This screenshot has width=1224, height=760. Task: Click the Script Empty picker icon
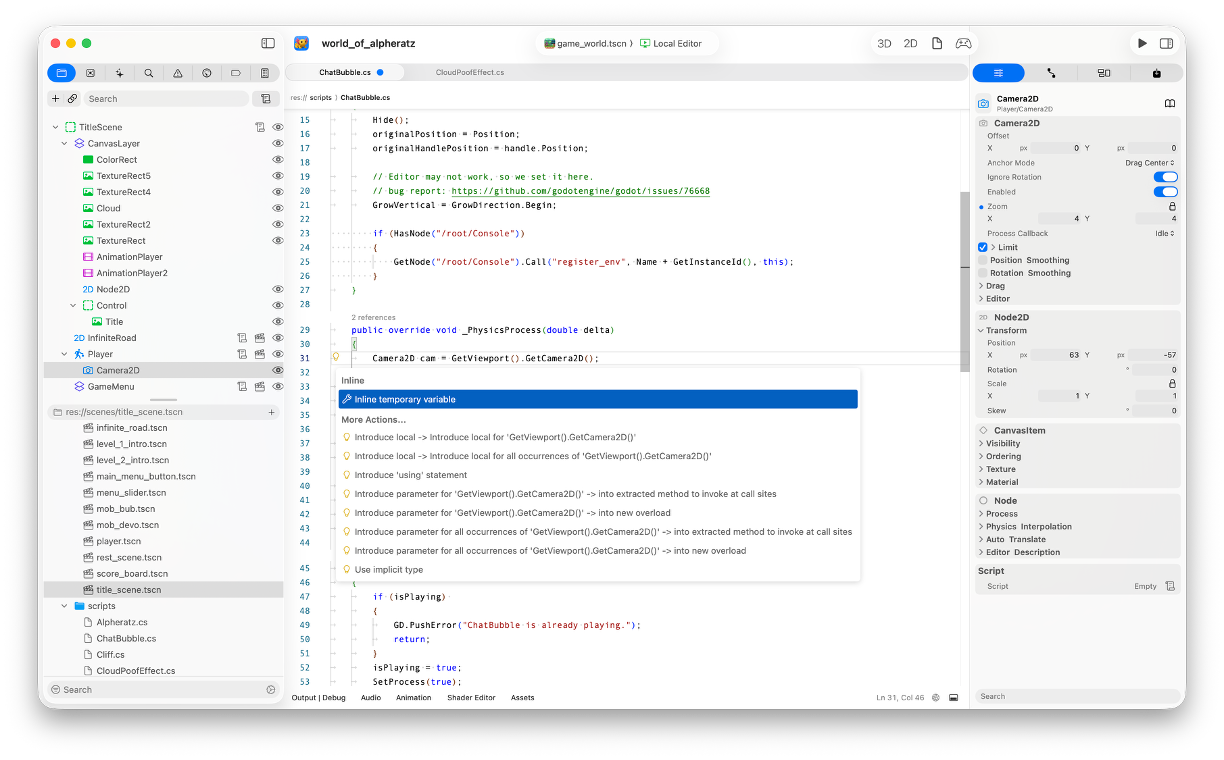tap(1170, 586)
